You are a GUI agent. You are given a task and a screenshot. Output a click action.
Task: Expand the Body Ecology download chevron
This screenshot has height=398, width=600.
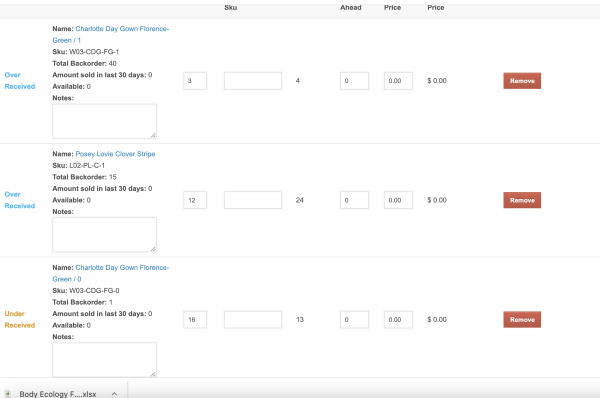click(x=114, y=394)
